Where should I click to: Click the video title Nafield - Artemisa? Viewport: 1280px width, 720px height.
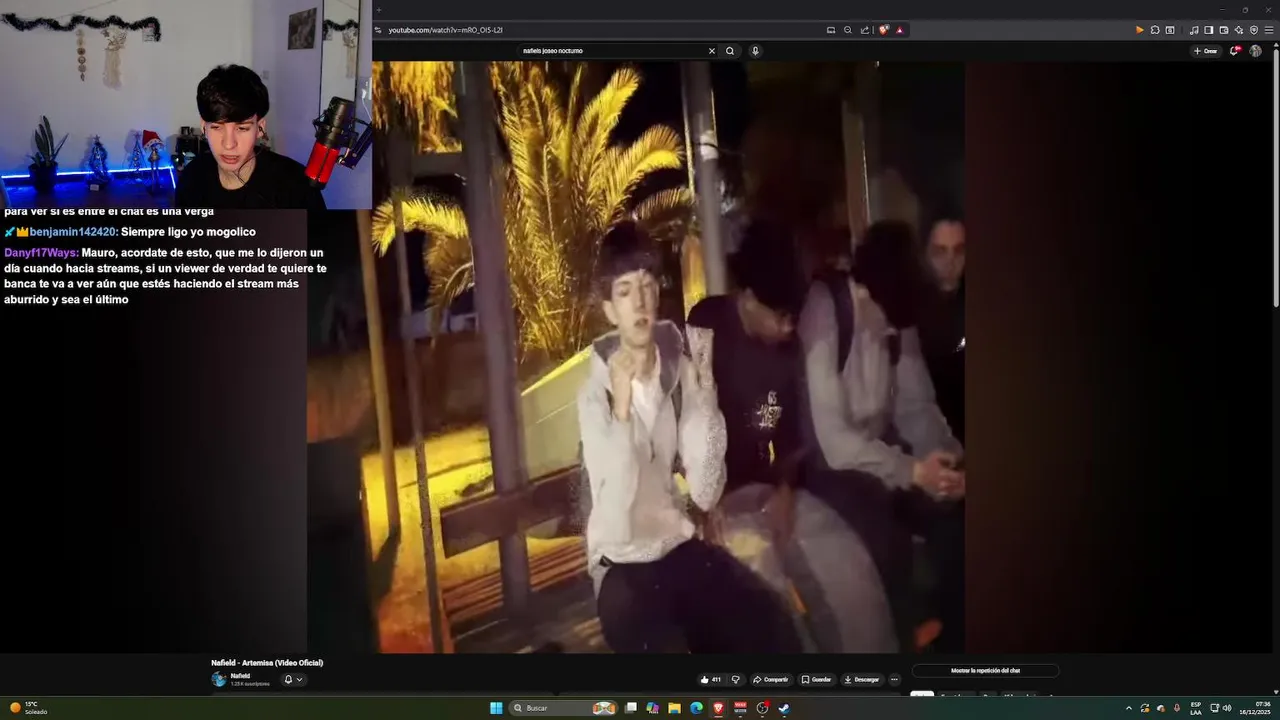tap(267, 663)
